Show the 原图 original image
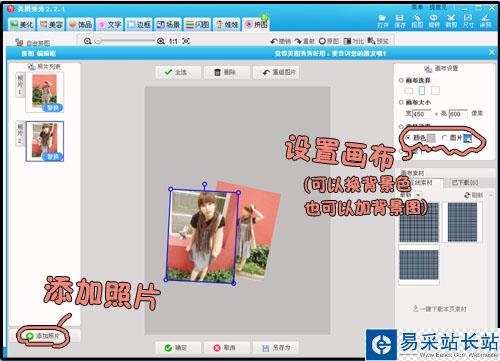The width and height of the screenshot is (500, 361). (x=328, y=41)
